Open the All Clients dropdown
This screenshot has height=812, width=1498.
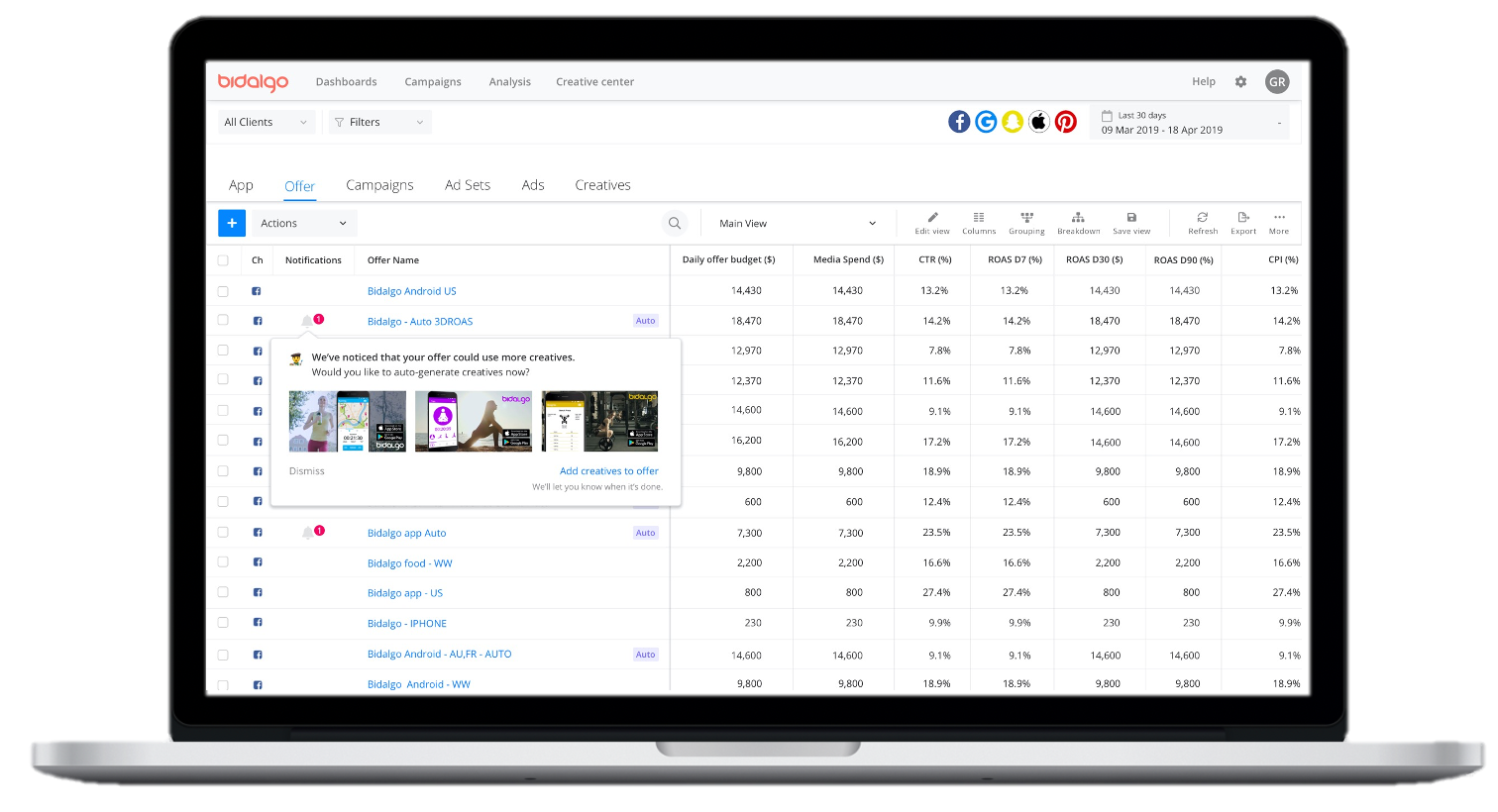coord(267,122)
